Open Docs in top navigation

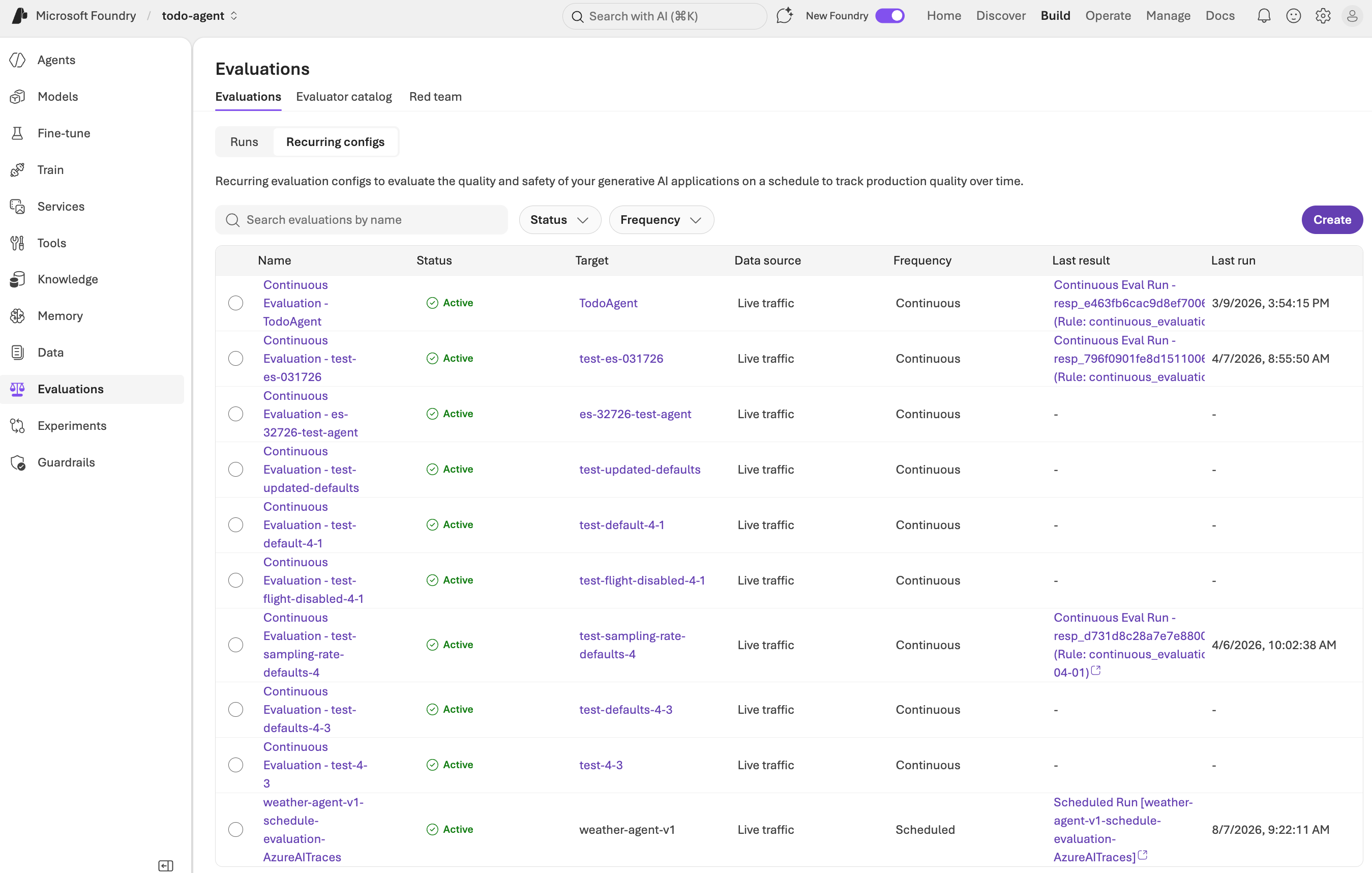point(1220,15)
